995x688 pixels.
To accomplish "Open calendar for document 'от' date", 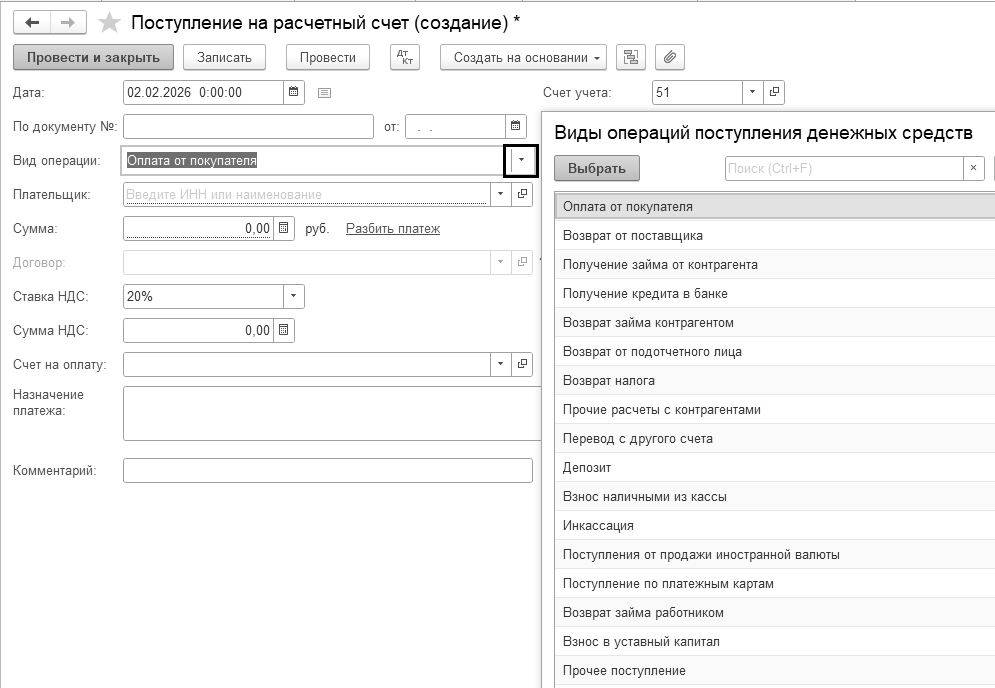I will click(x=515, y=126).
